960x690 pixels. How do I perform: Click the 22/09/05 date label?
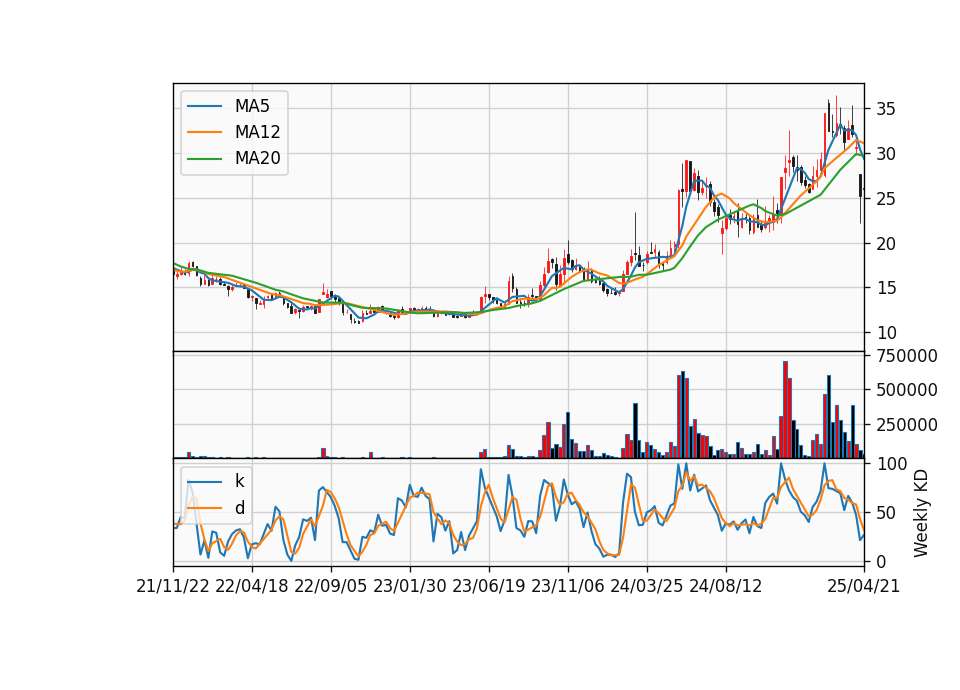[x=331, y=587]
